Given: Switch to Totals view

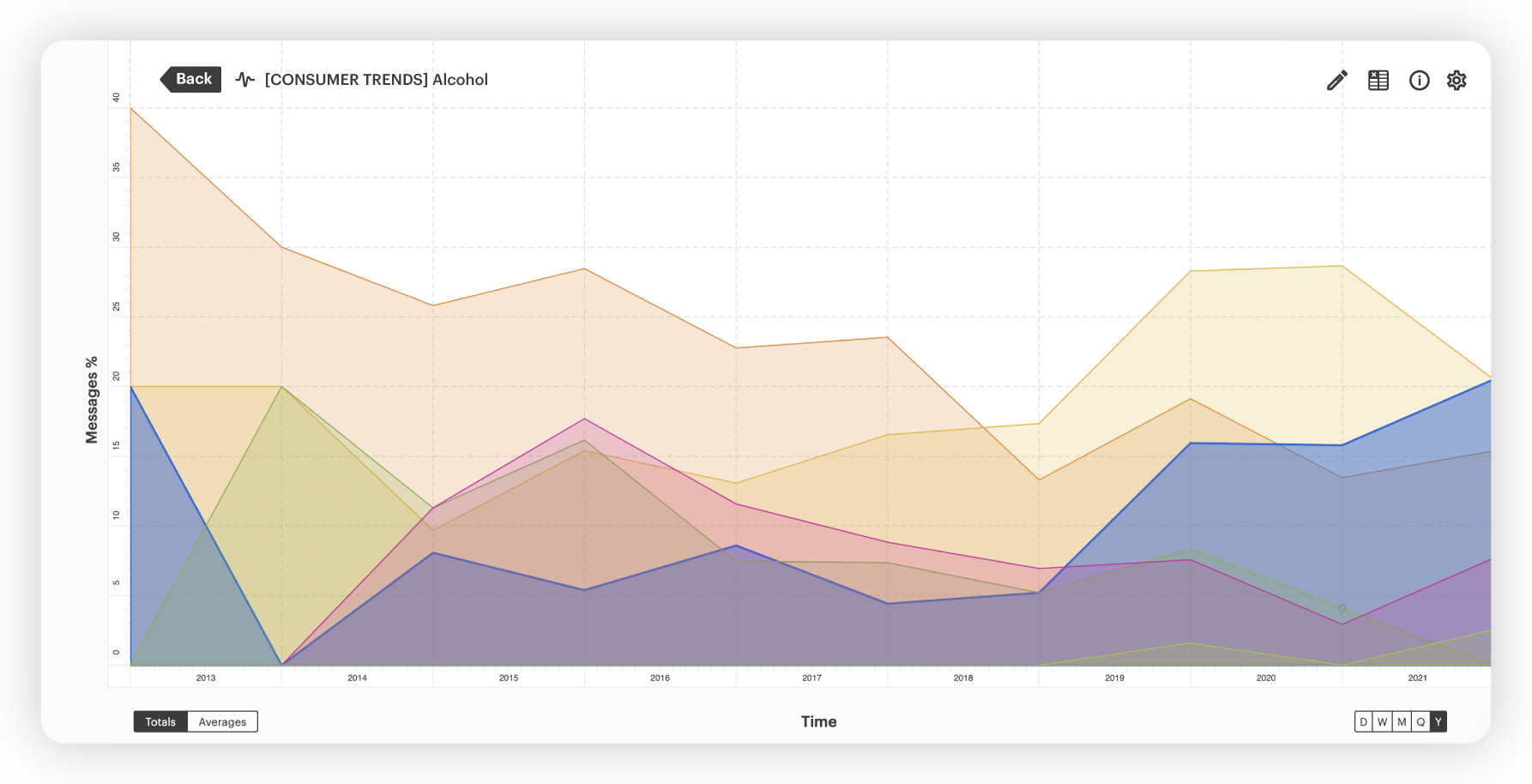Looking at the screenshot, I should coord(160,721).
